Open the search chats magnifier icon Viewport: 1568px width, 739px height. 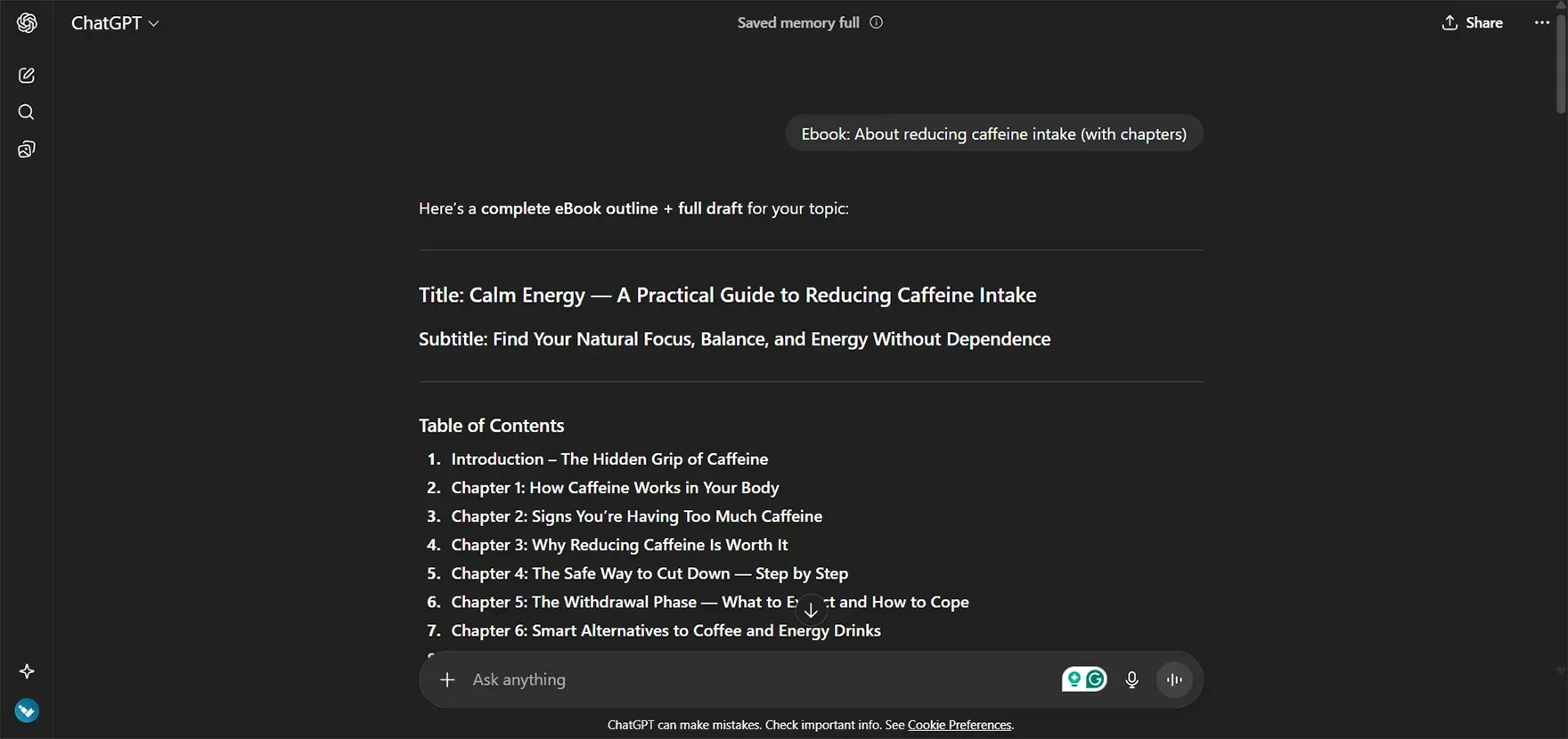click(27, 112)
